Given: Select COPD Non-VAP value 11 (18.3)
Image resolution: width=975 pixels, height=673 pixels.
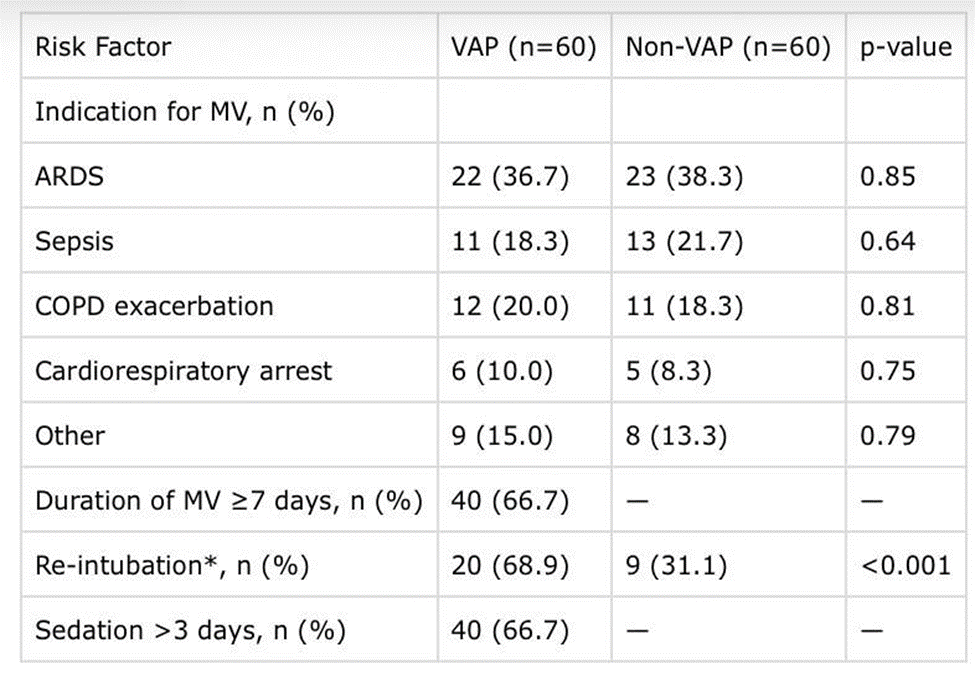Looking at the screenshot, I should click(x=684, y=307).
